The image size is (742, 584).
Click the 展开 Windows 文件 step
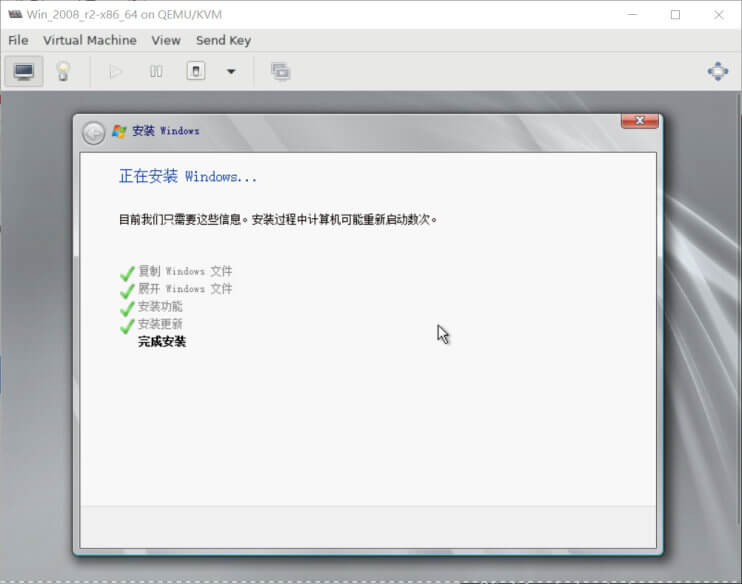click(x=185, y=289)
